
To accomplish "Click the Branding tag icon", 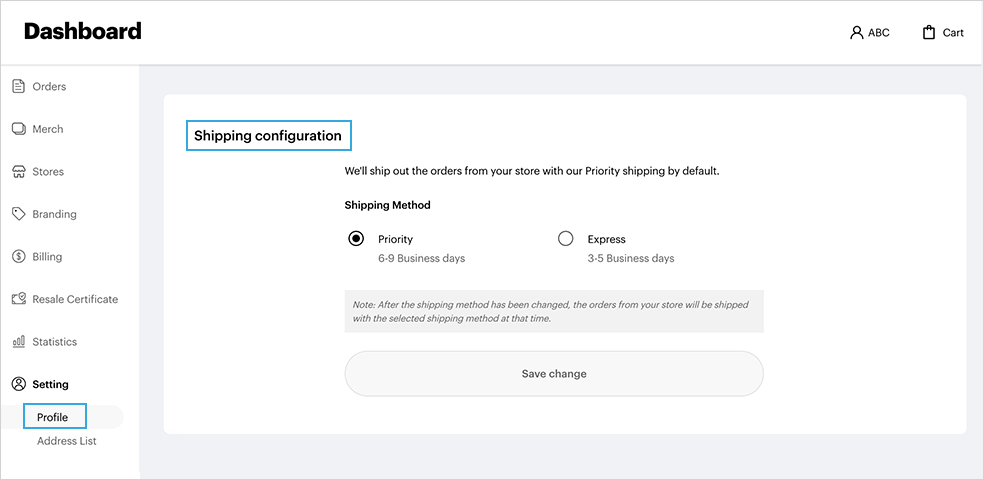I will pos(18,214).
